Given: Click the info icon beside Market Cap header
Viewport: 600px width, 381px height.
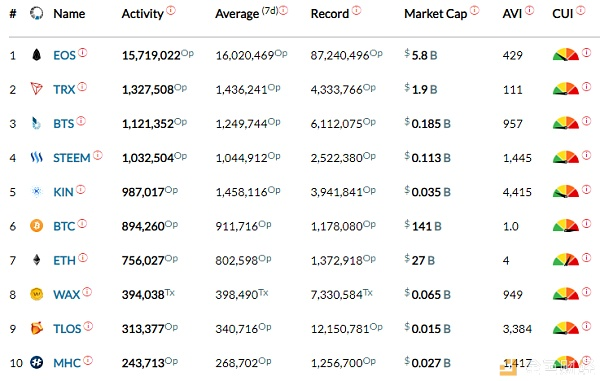Looking at the screenshot, I should click(x=474, y=10).
